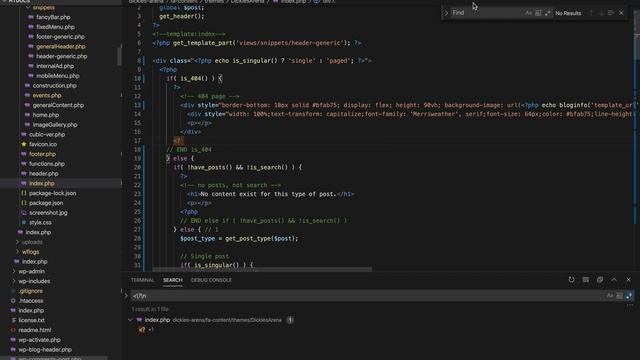Open footer-generic.php file

click(x=60, y=37)
